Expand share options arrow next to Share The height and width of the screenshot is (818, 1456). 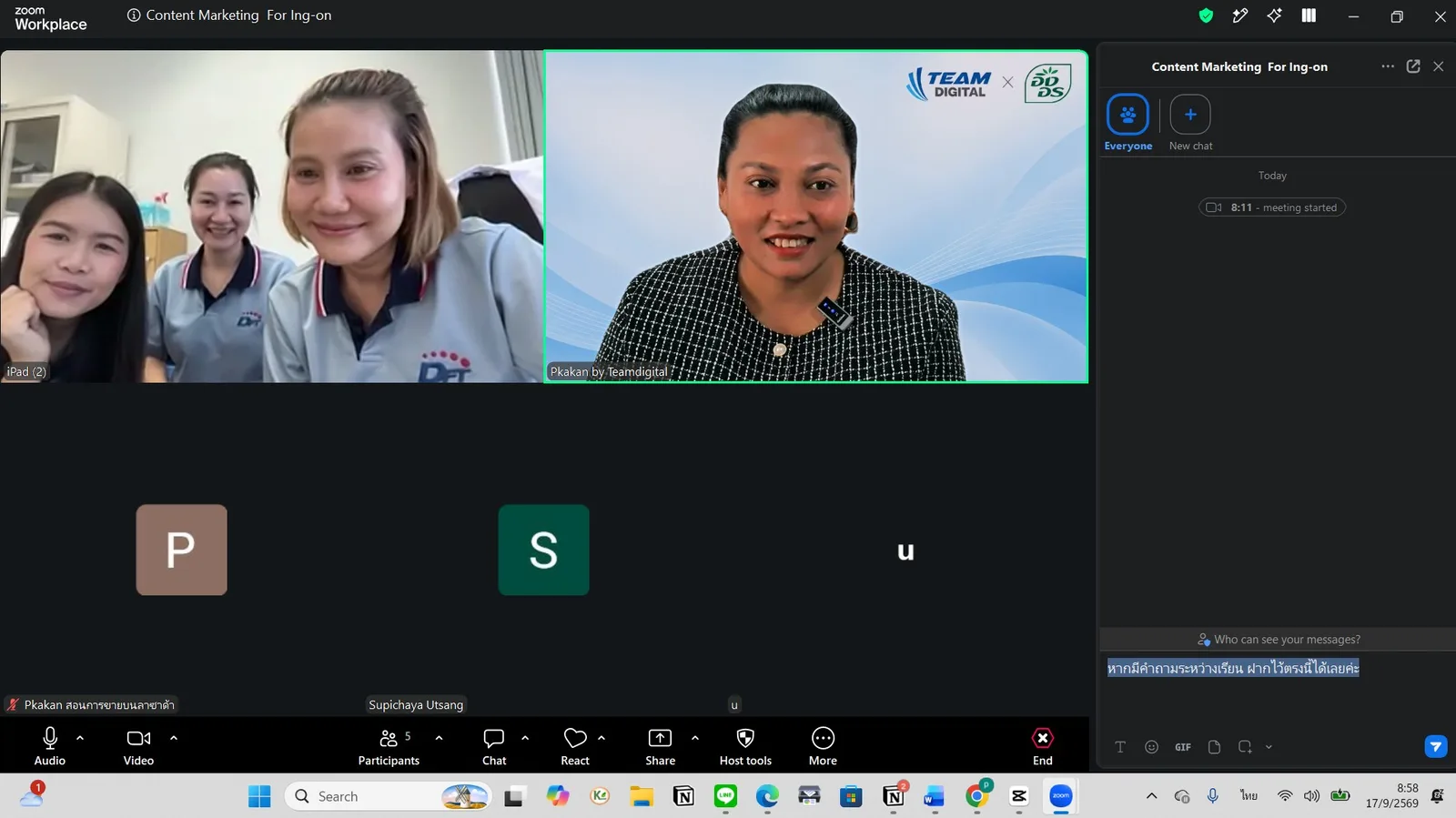click(x=695, y=738)
